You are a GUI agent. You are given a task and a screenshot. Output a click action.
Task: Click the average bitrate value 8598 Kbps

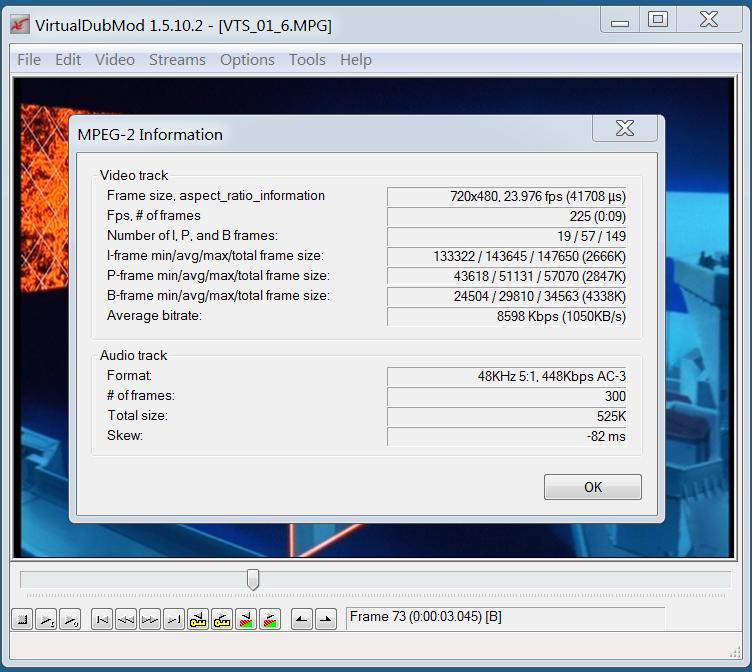tap(506, 317)
